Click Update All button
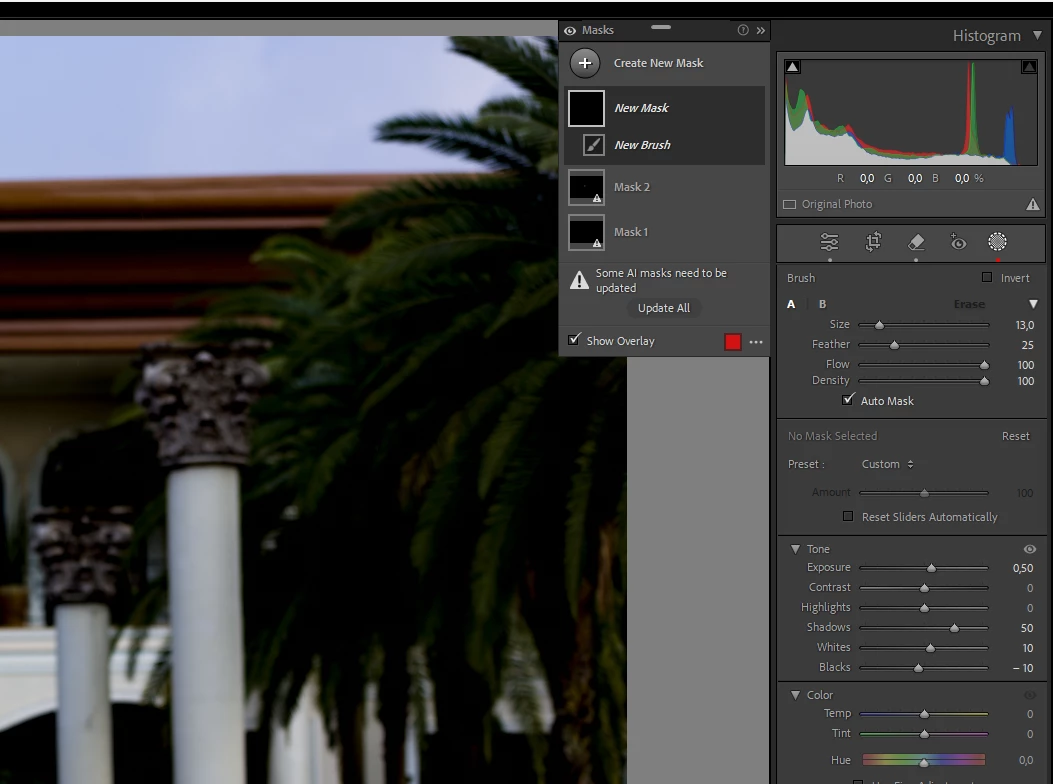 click(x=663, y=308)
